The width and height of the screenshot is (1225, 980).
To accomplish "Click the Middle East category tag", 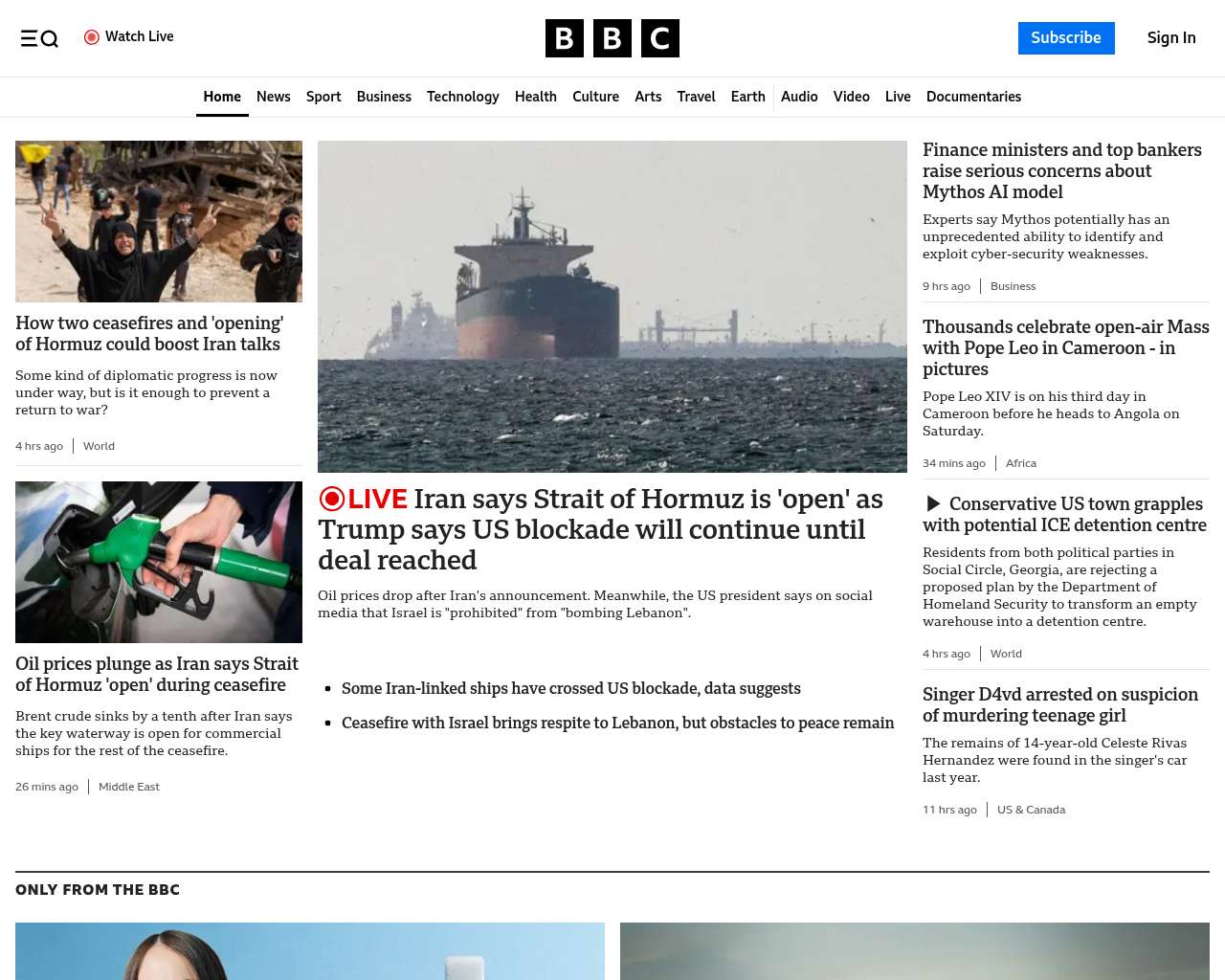I will (x=129, y=787).
